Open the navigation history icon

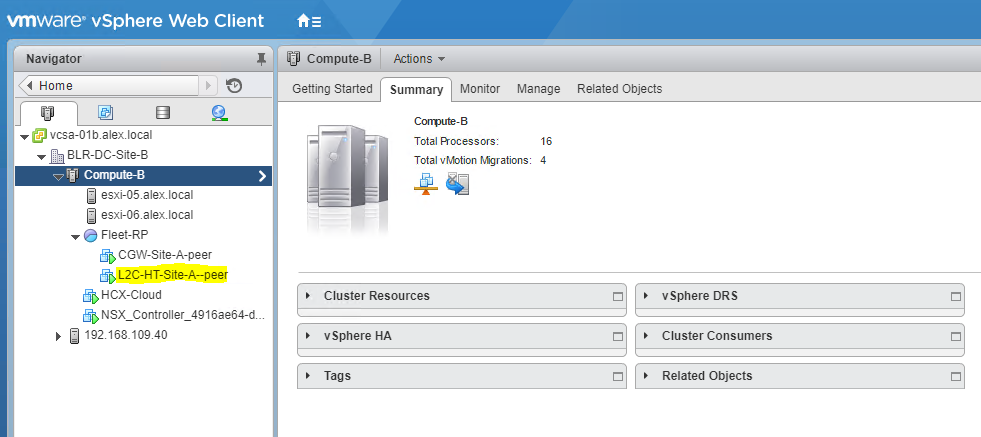point(234,86)
